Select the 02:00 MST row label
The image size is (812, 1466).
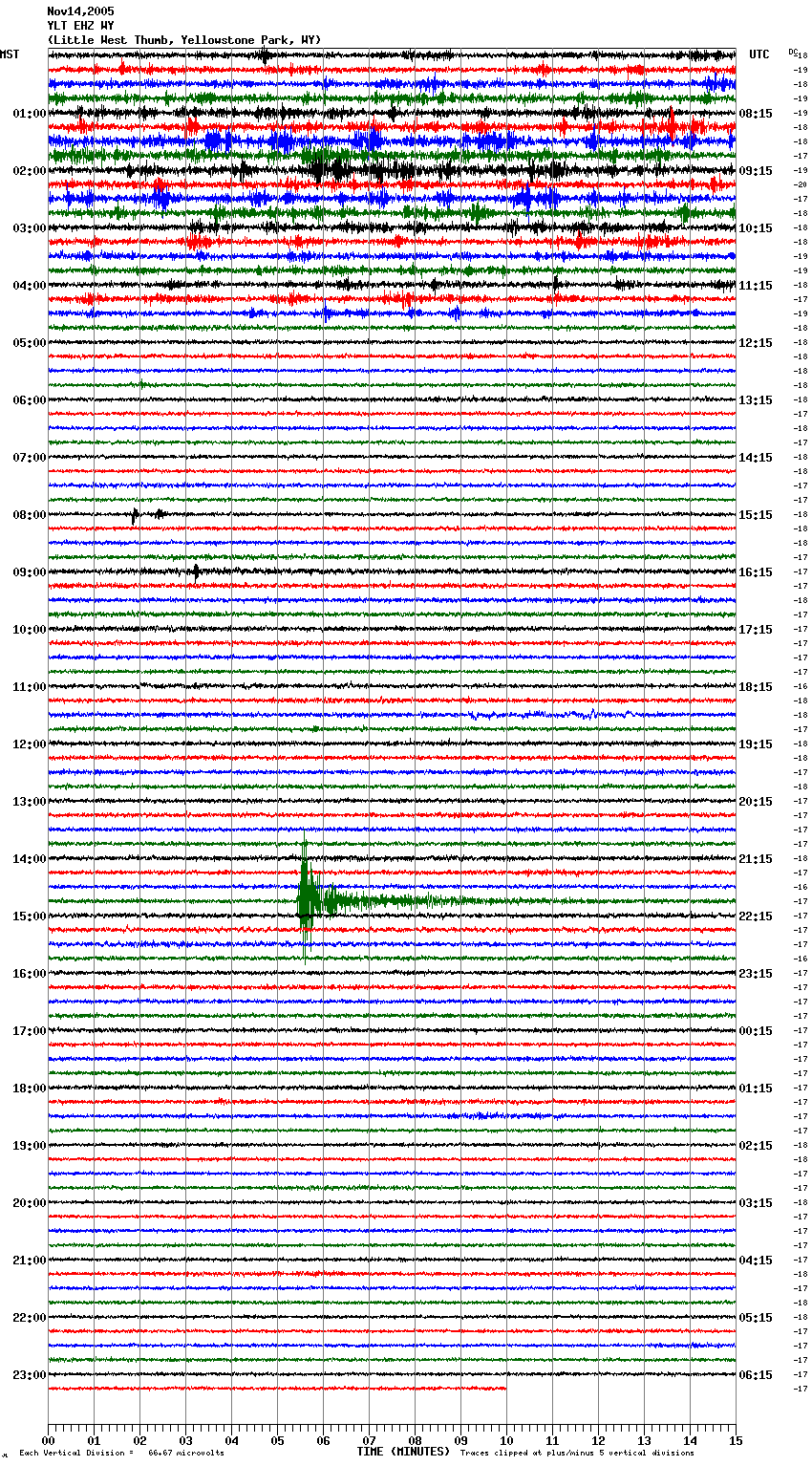click(x=30, y=171)
